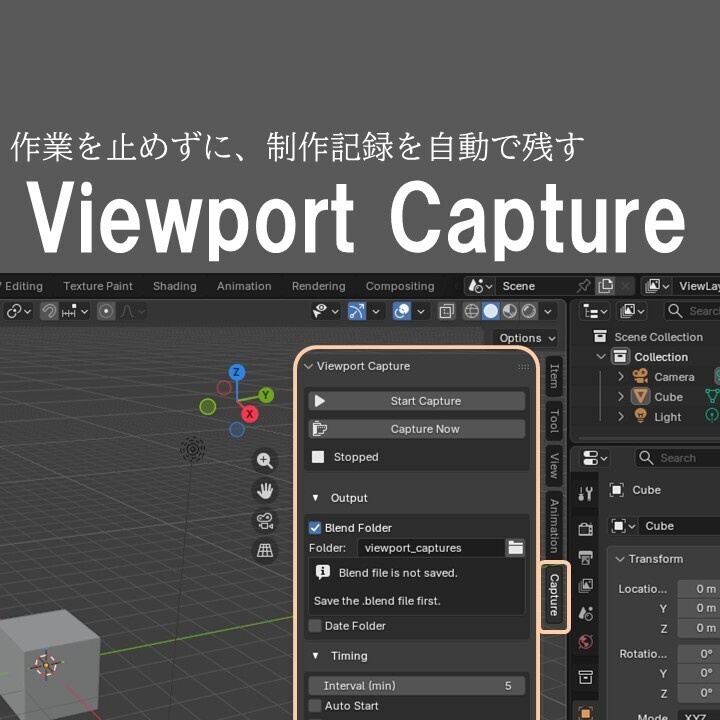This screenshot has height=720, width=720.
Task: Toggle perspective/orthographic grid icon
Action: click(264, 550)
